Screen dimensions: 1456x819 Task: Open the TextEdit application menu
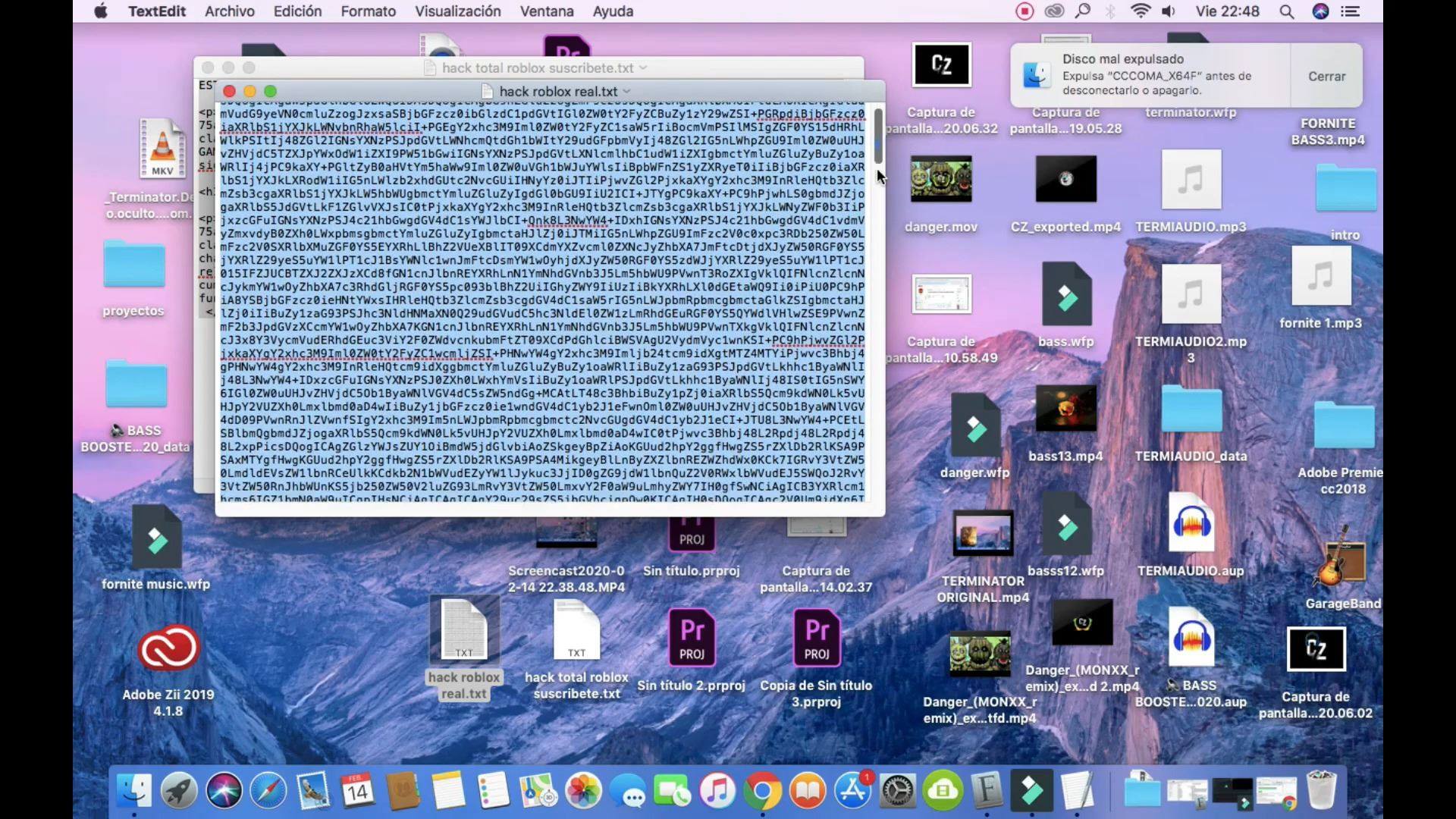pyautogui.click(x=156, y=11)
